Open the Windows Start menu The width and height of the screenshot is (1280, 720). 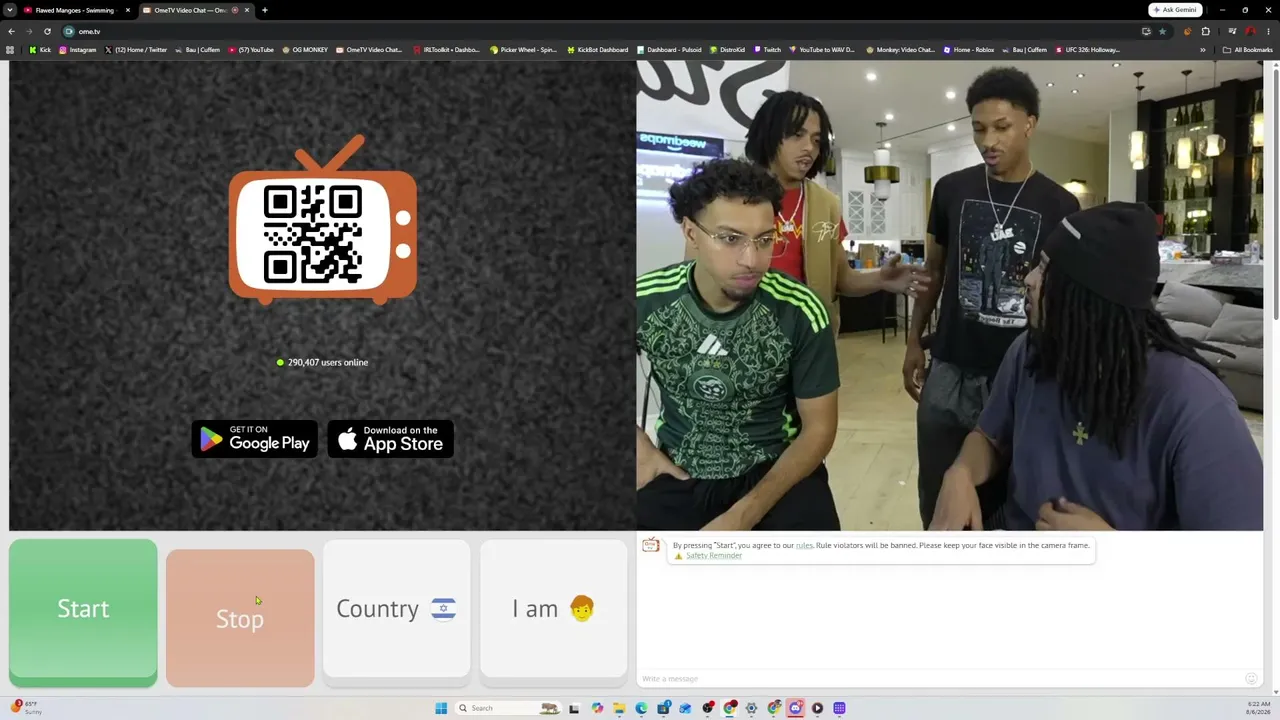point(441,708)
